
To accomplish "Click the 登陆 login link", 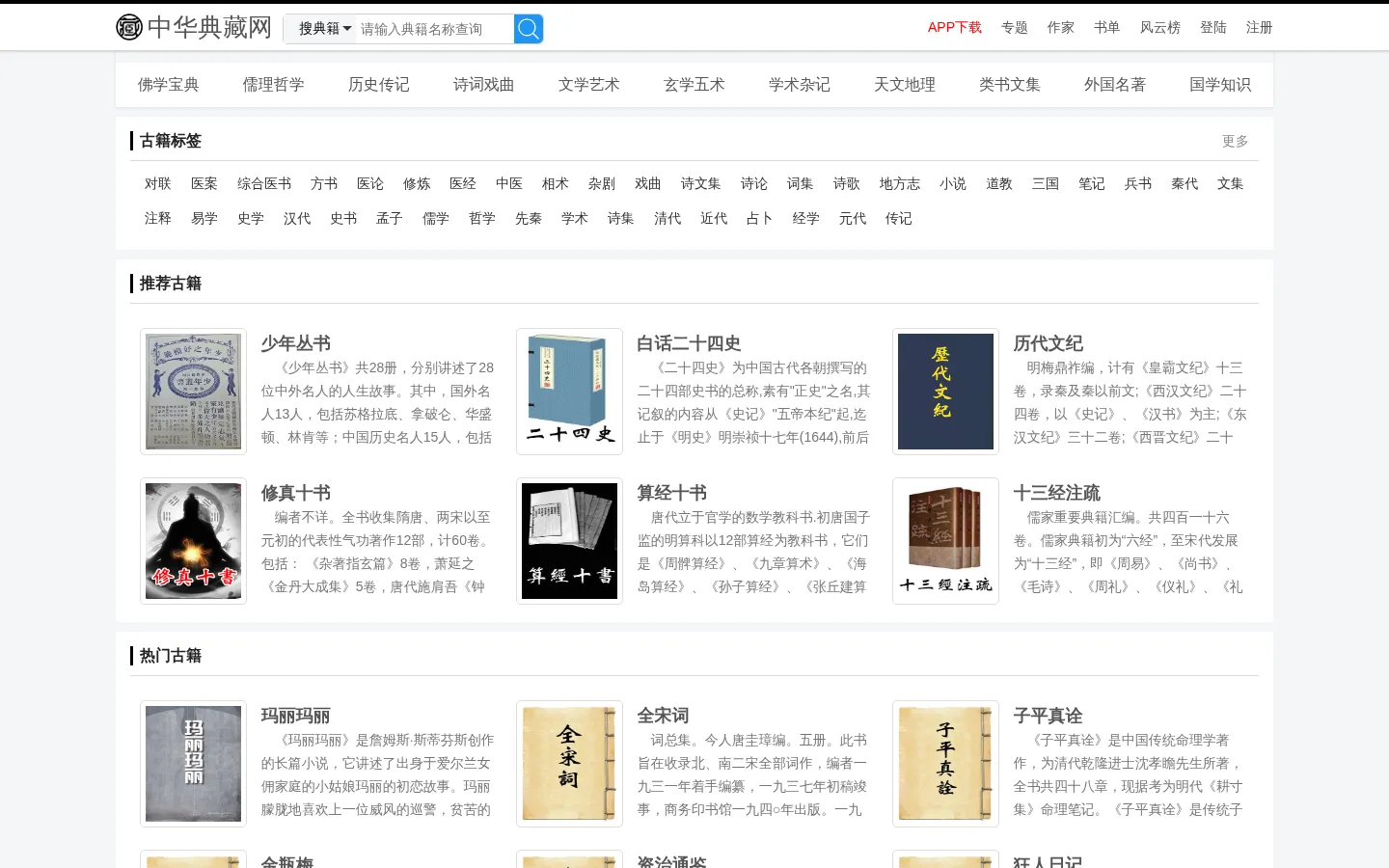I will tap(1213, 28).
